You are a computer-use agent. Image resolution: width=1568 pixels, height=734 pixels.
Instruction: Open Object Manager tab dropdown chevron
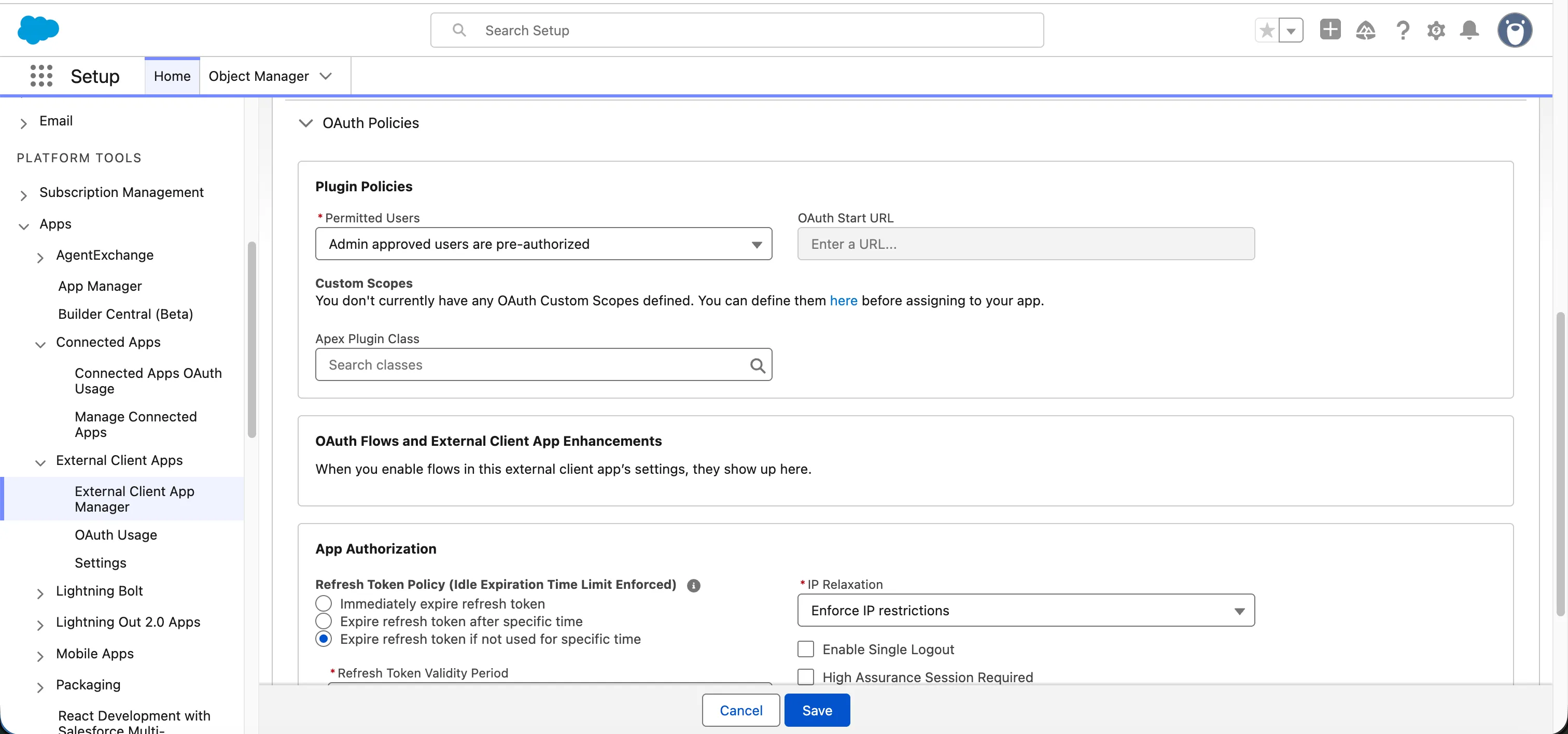pyautogui.click(x=326, y=76)
